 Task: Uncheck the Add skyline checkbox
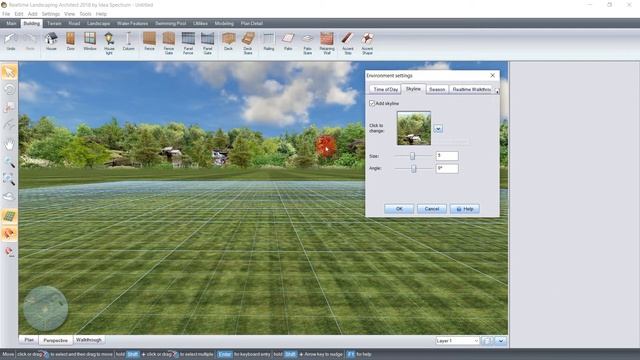coord(372,103)
